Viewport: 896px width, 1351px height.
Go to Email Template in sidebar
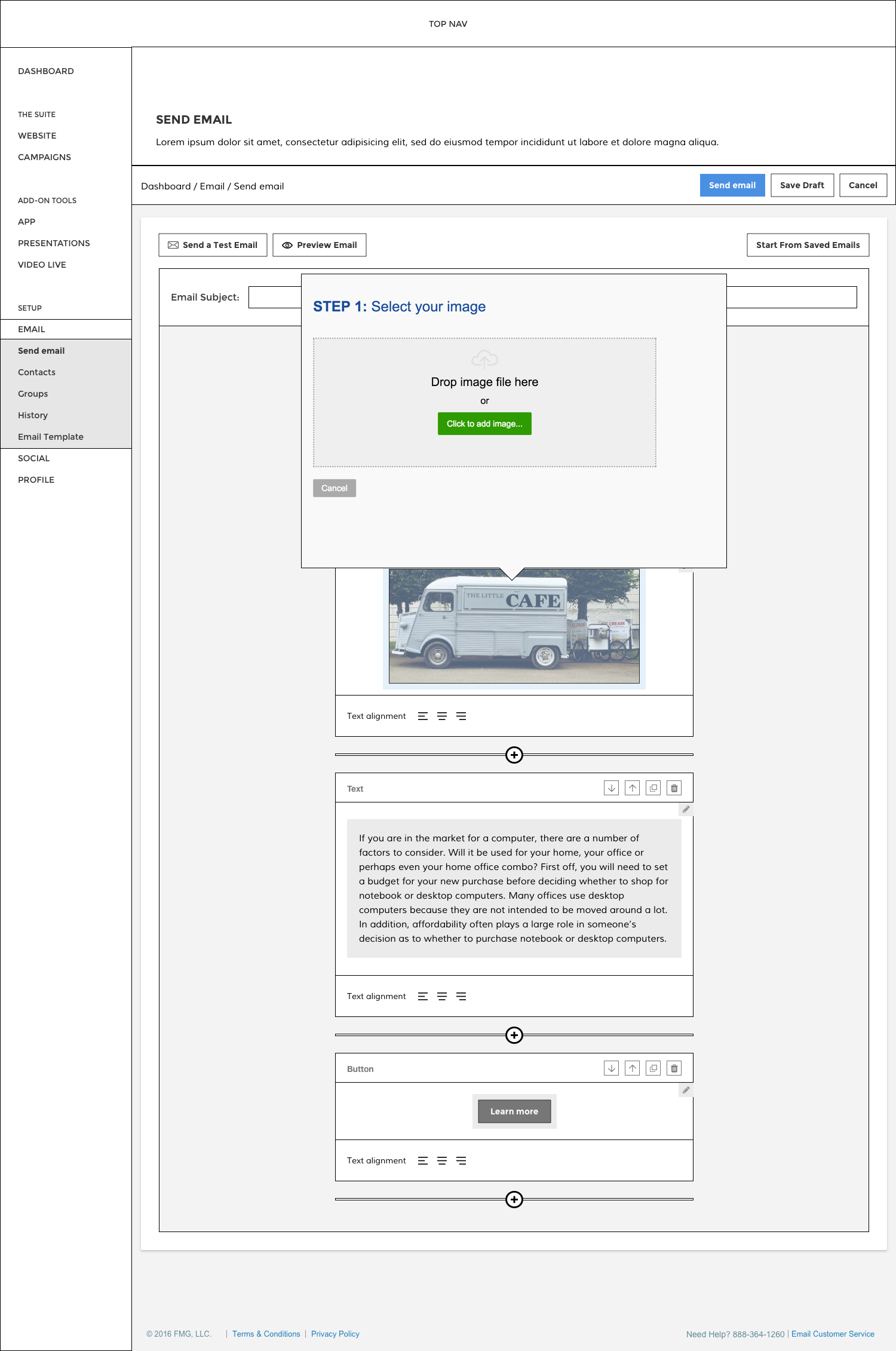pos(51,437)
